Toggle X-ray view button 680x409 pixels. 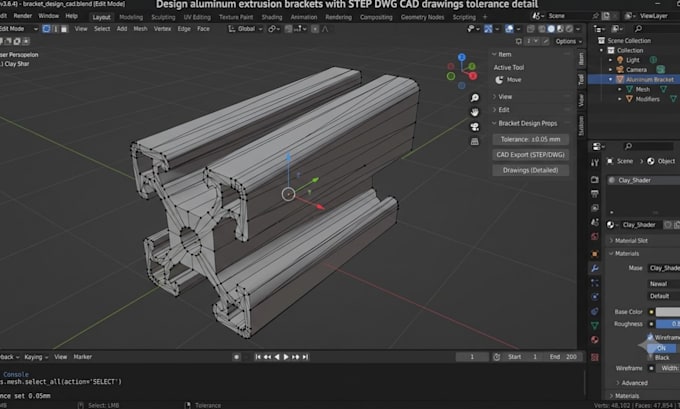(x=530, y=29)
